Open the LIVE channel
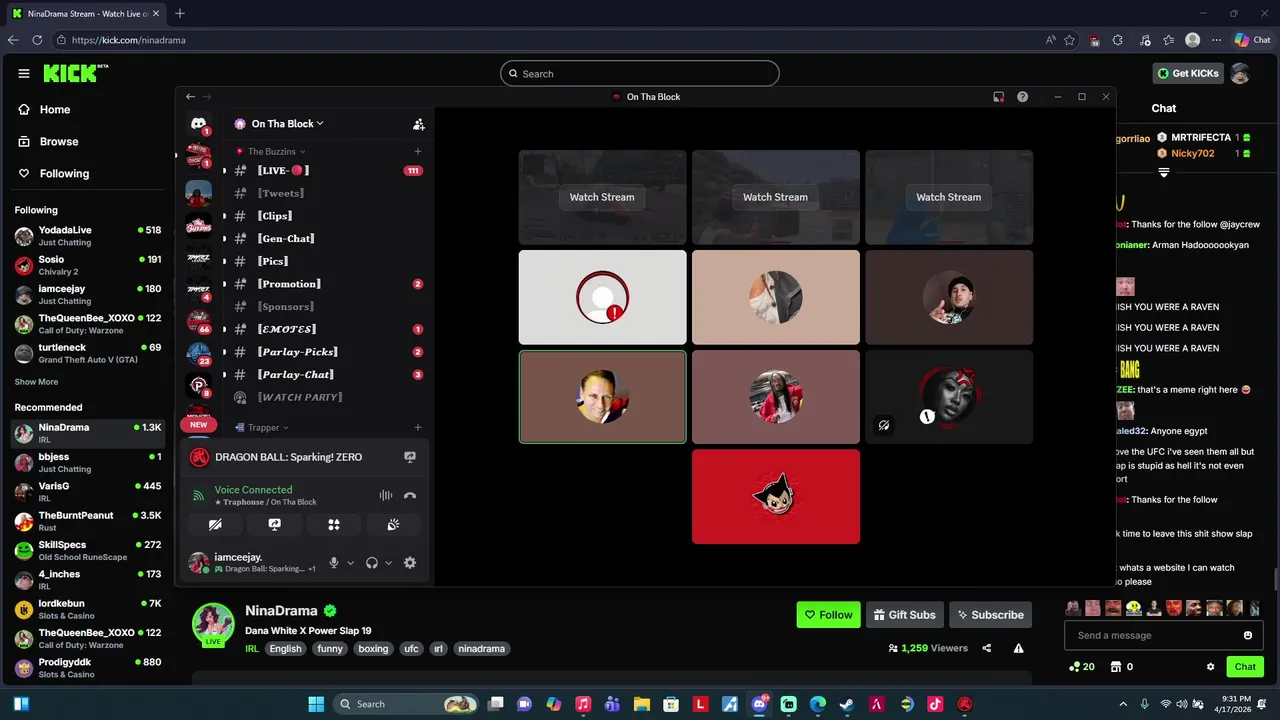Viewport: 1280px width, 720px height. (328, 171)
